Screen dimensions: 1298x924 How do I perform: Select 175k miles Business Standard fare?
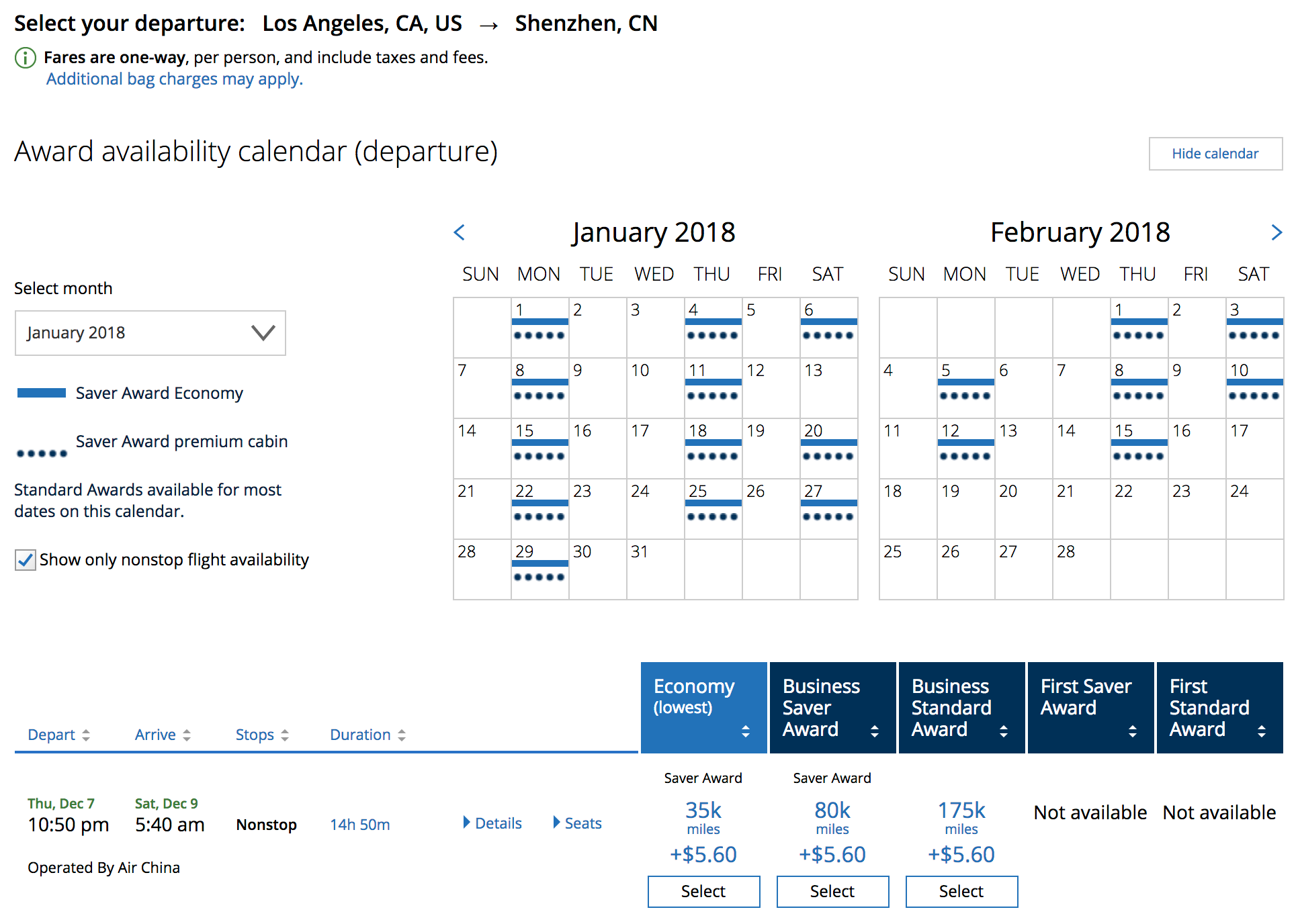pyautogui.click(x=961, y=892)
